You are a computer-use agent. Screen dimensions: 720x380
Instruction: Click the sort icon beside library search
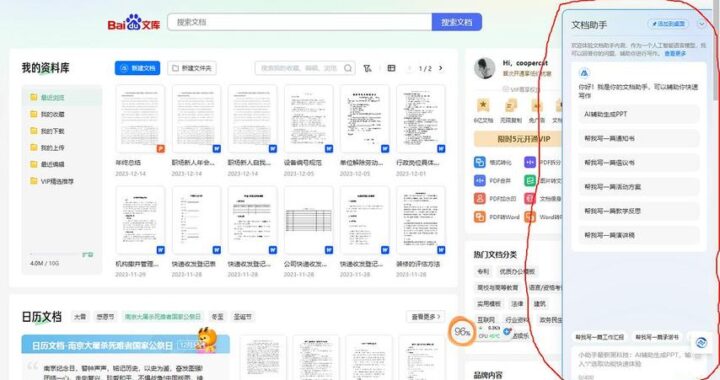click(367, 68)
